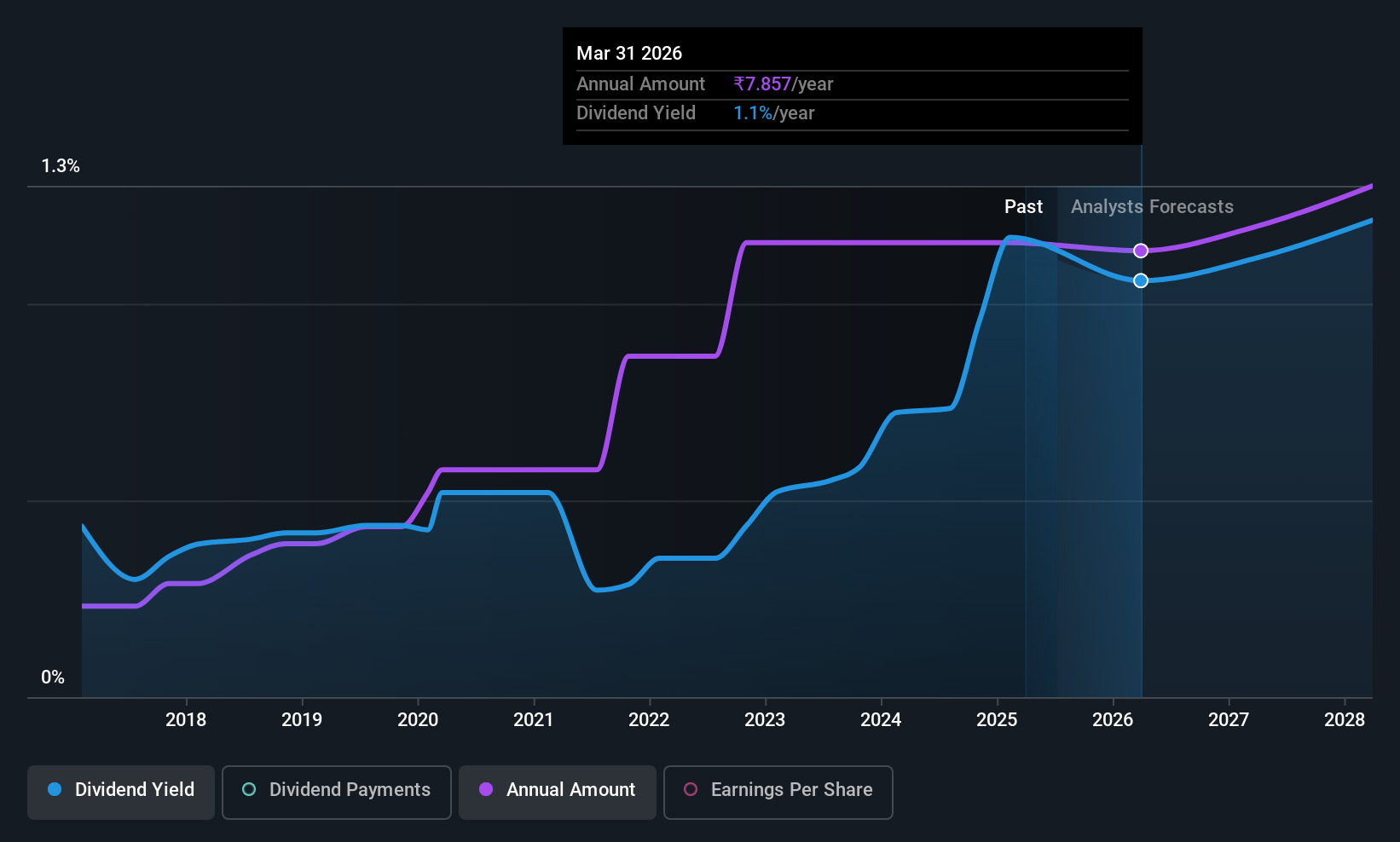Click the 2020 x-axis label
The image size is (1400, 842).
click(418, 720)
